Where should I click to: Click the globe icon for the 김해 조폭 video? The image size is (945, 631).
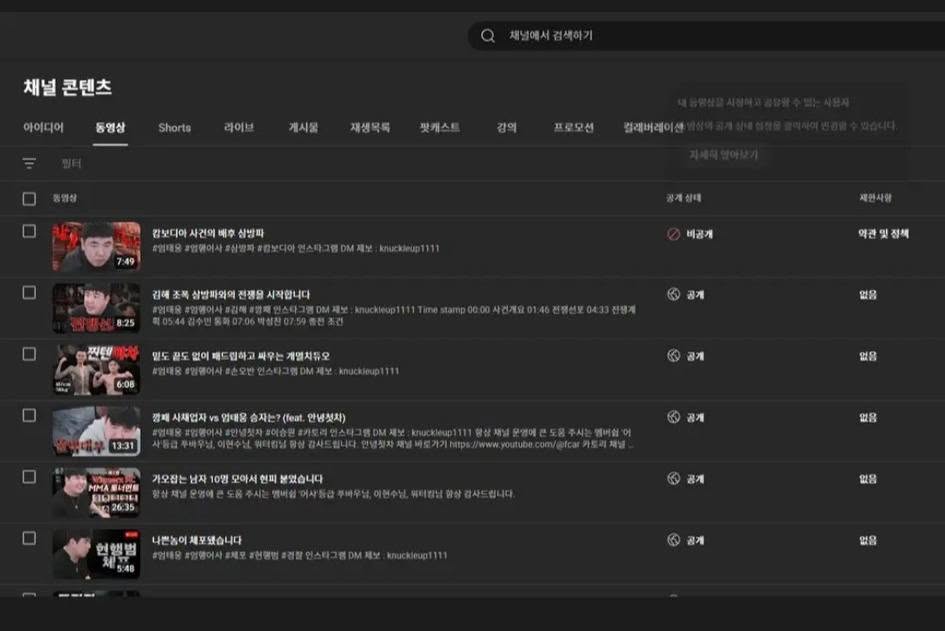point(673,295)
